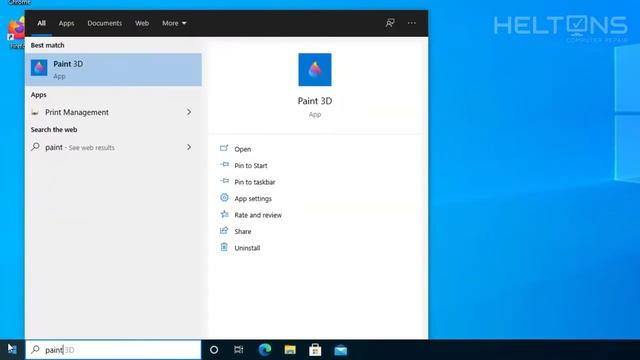640x360 pixels.
Task: Expand the More filter dropdown
Action: [x=174, y=23]
